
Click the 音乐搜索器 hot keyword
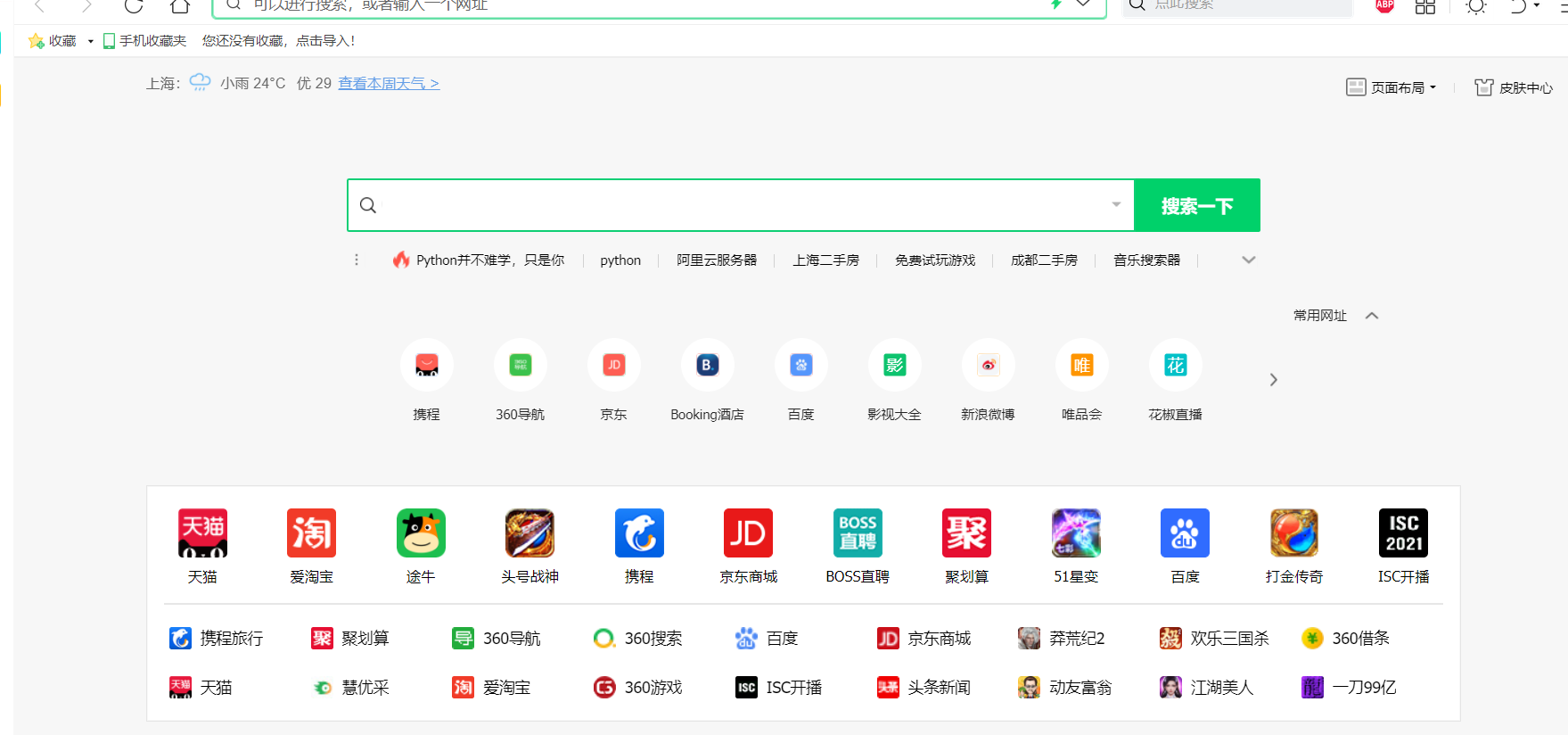pyautogui.click(x=1147, y=260)
